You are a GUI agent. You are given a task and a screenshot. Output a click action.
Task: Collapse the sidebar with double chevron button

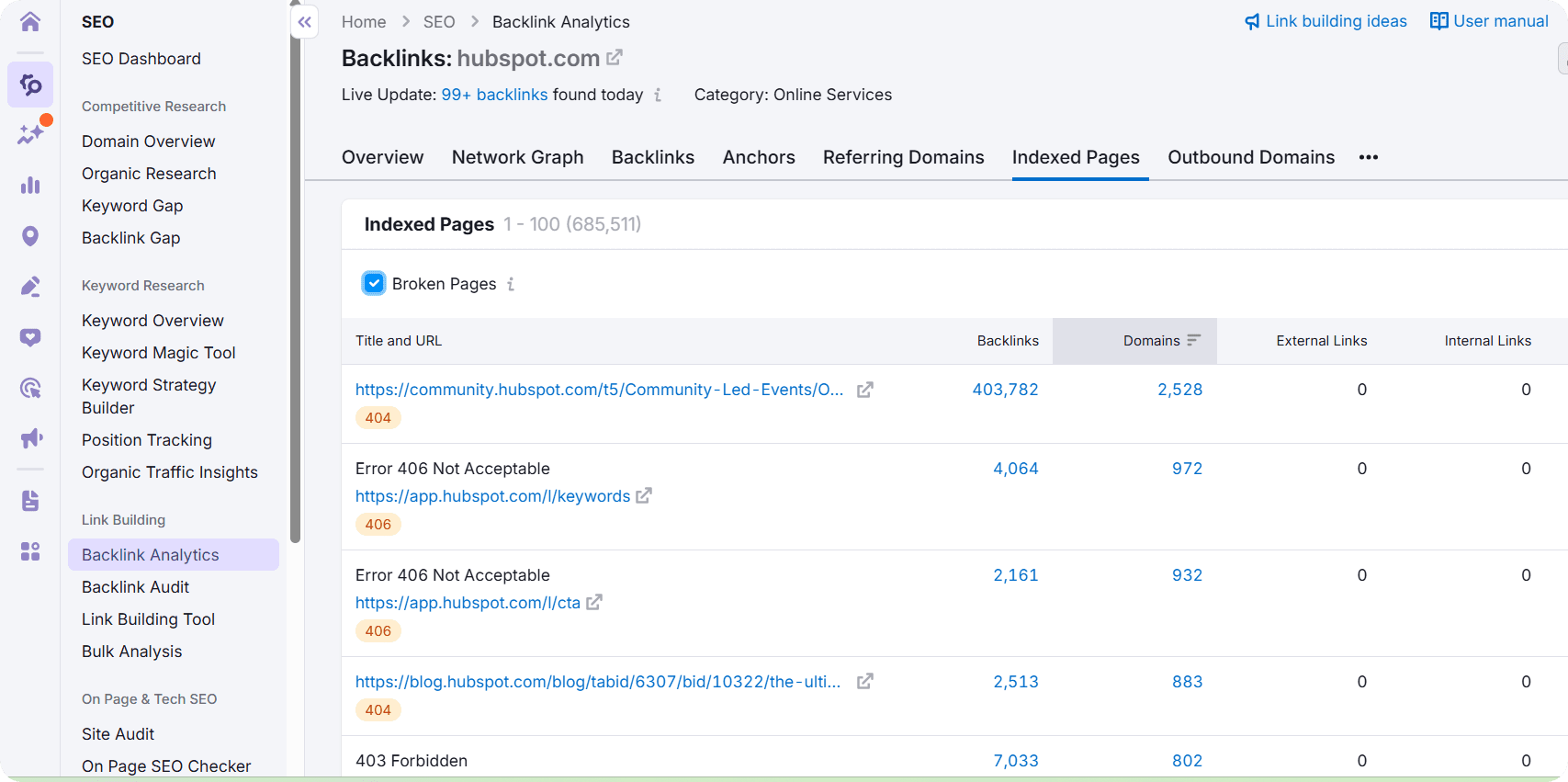(x=304, y=22)
